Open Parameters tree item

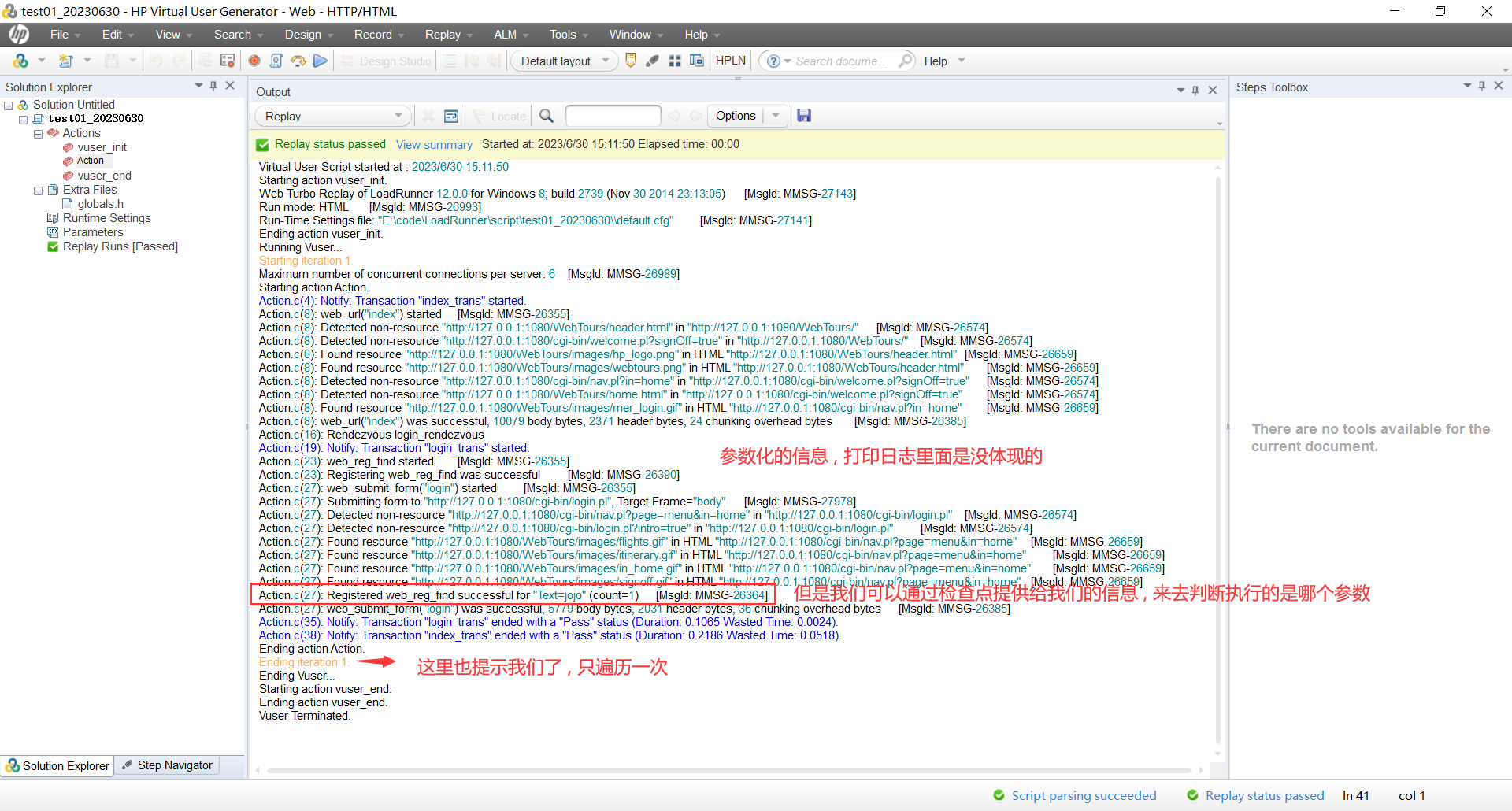pyautogui.click(x=93, y=232)
